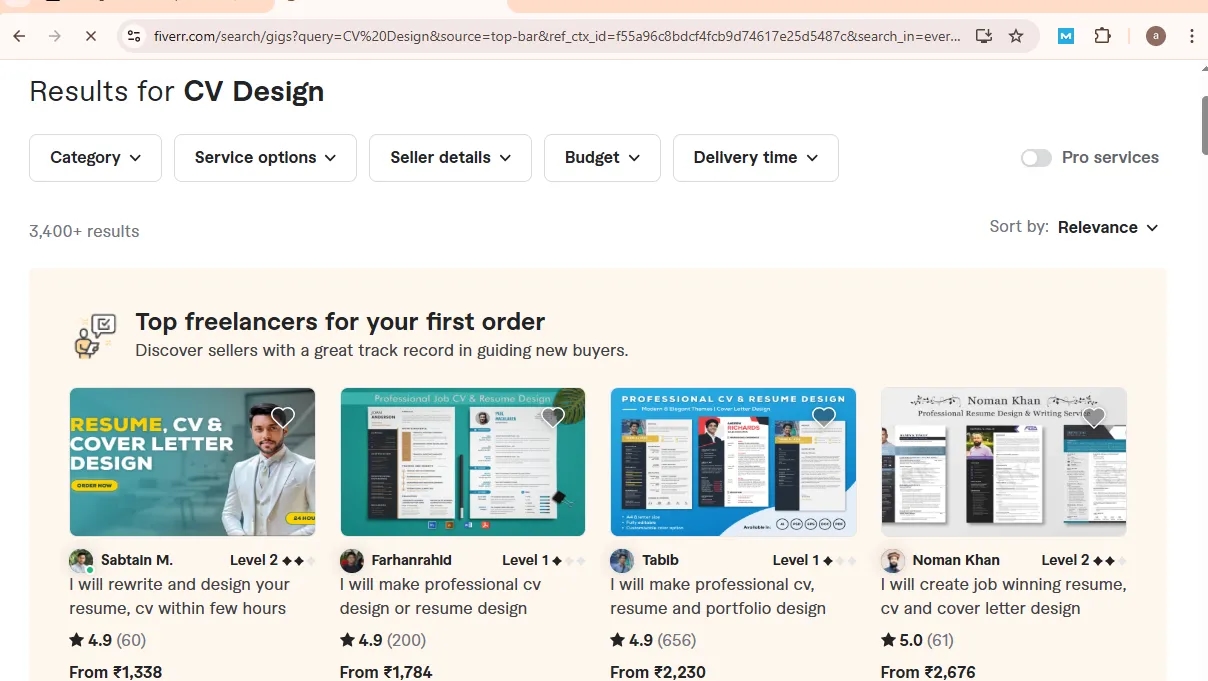This screenshot has height=681, width=1208.
Task: Click the address bar URL field
Action: [556, 36]
